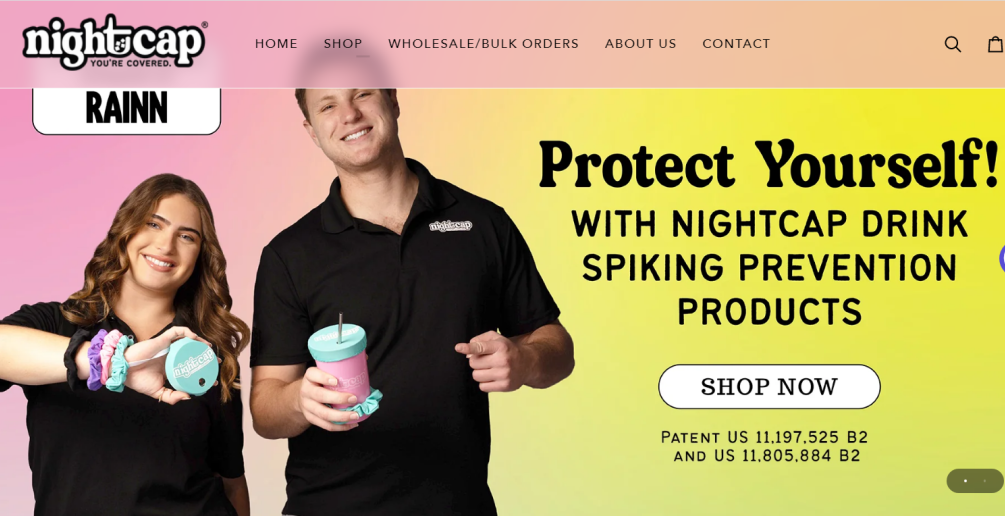Click the Protect Yourself! headline

click(x=768, y=164)
